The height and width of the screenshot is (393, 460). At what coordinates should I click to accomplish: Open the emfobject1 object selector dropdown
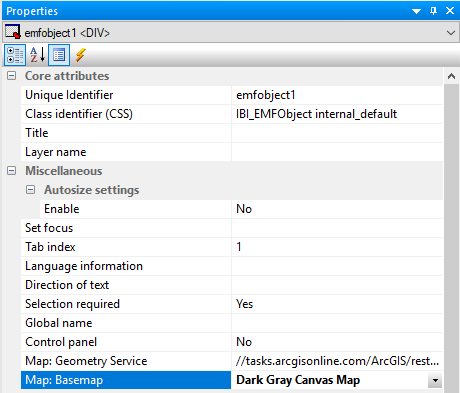pyautogui.click(x=451, y=33)
